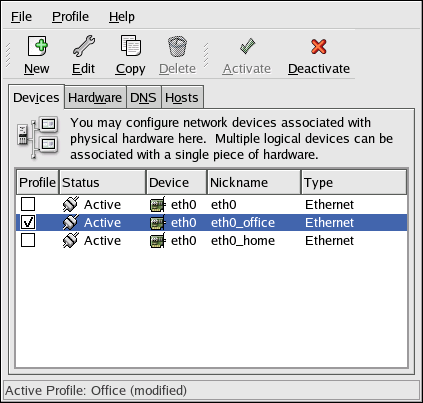The width and height of the screenshot is (423, 403).
Task: Click the red Deactivate X icon
Action: pyautogui.click(x=319, y=46)
